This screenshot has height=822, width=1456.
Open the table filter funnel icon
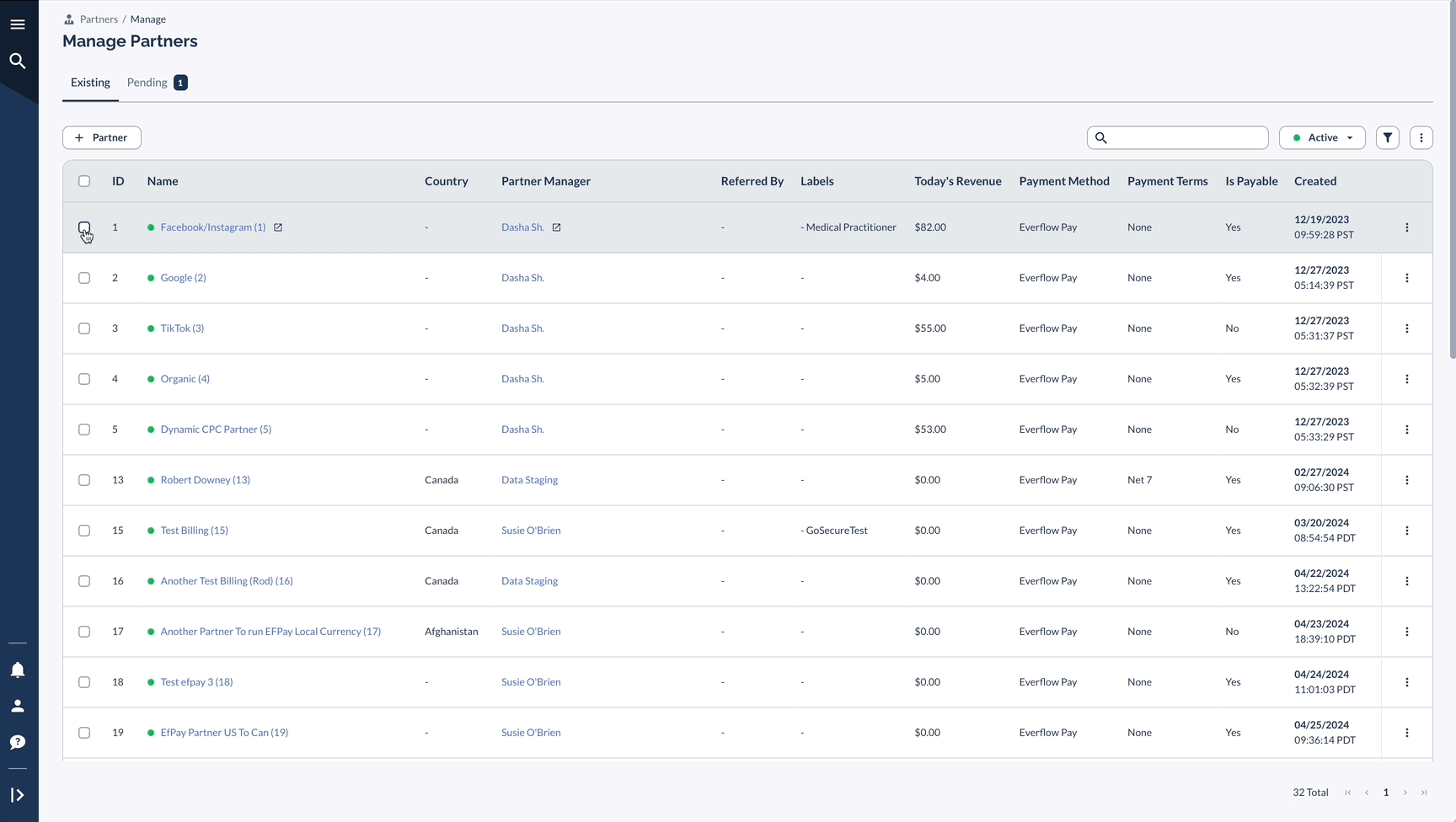click(1388, 137)
